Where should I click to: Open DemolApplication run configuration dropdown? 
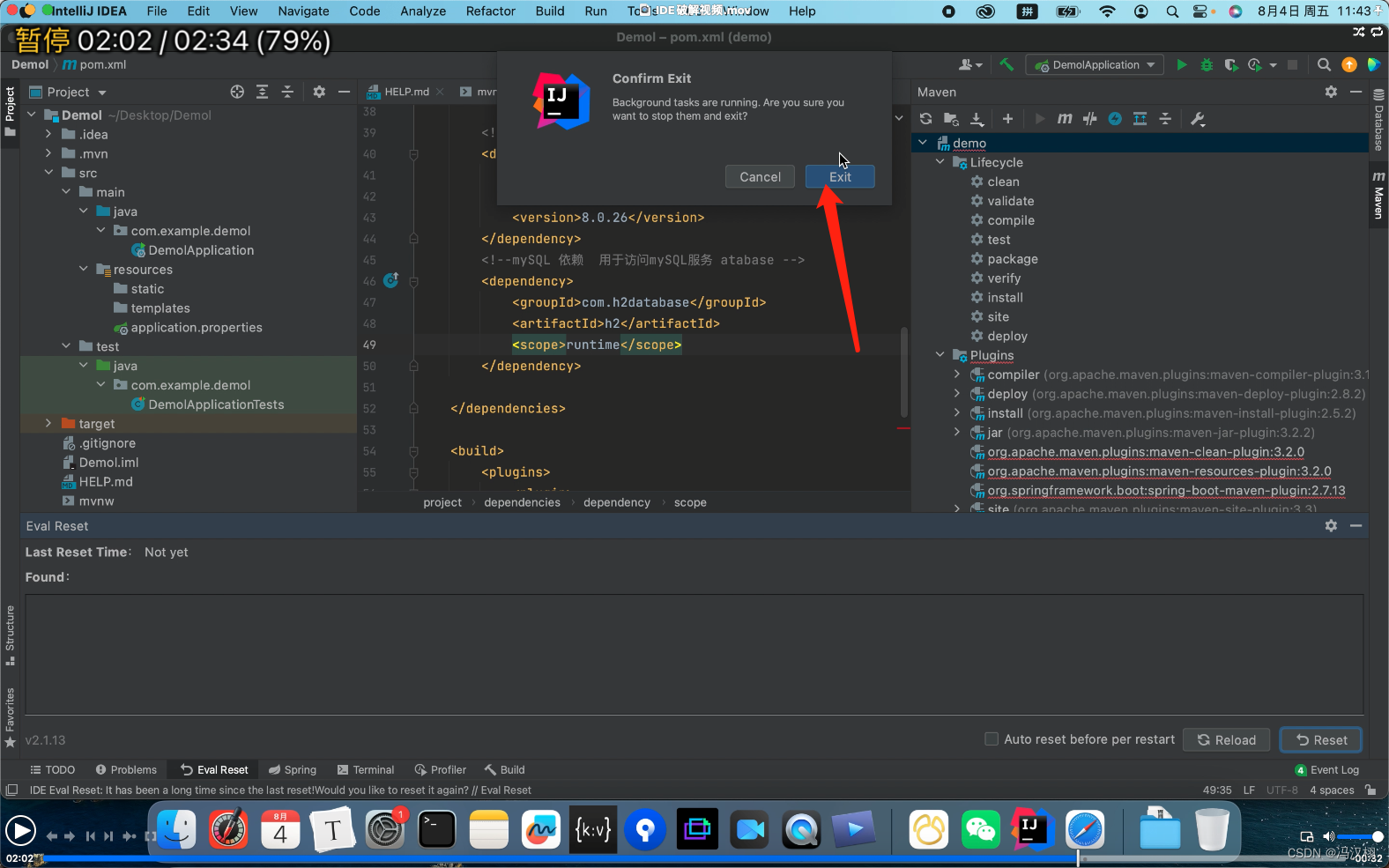(1096, 64)
